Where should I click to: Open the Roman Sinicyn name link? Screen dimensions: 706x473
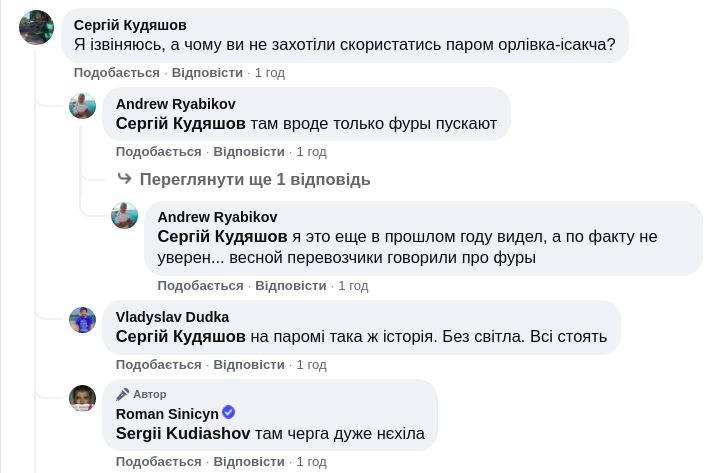166,413
